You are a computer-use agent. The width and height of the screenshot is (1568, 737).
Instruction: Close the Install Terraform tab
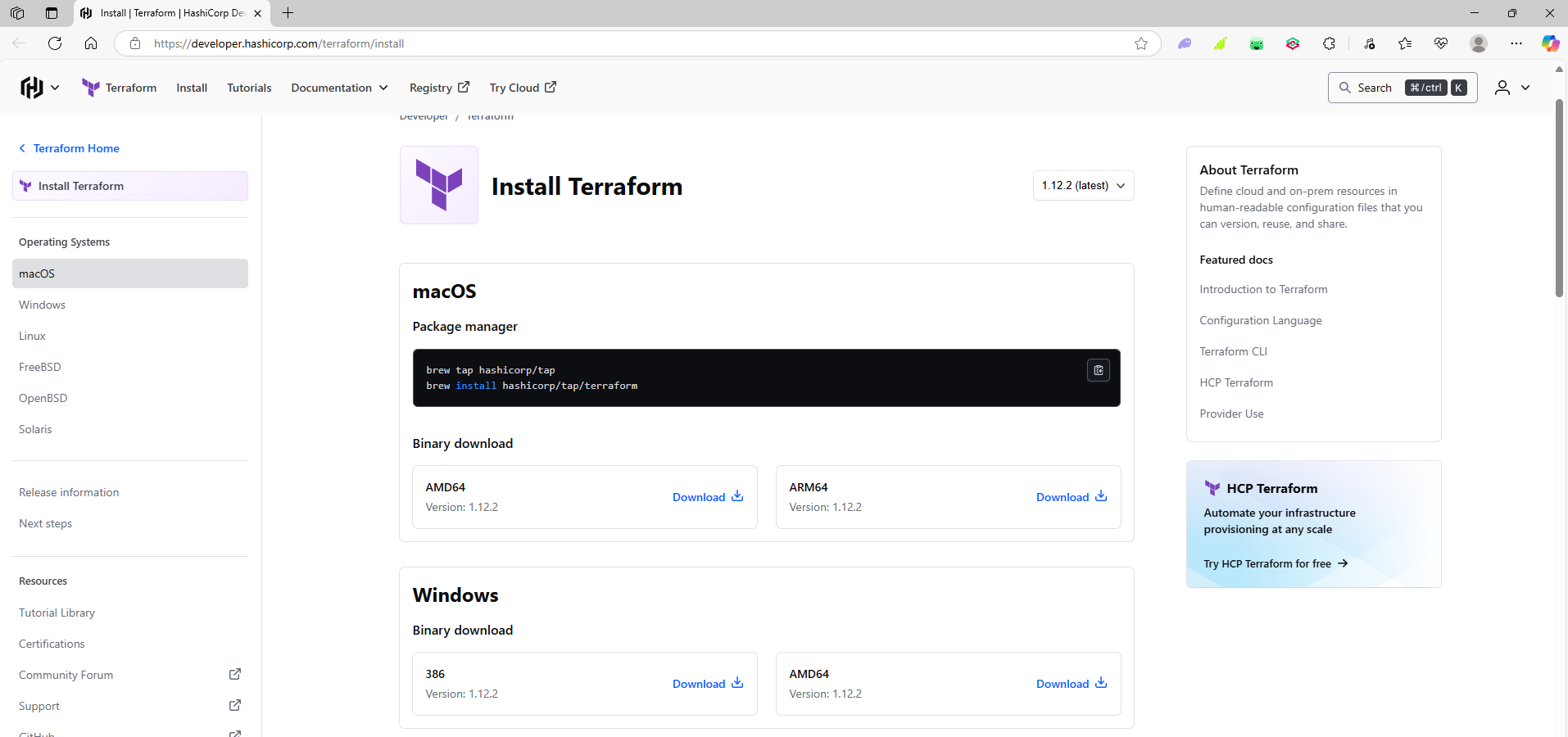[257, 13]
